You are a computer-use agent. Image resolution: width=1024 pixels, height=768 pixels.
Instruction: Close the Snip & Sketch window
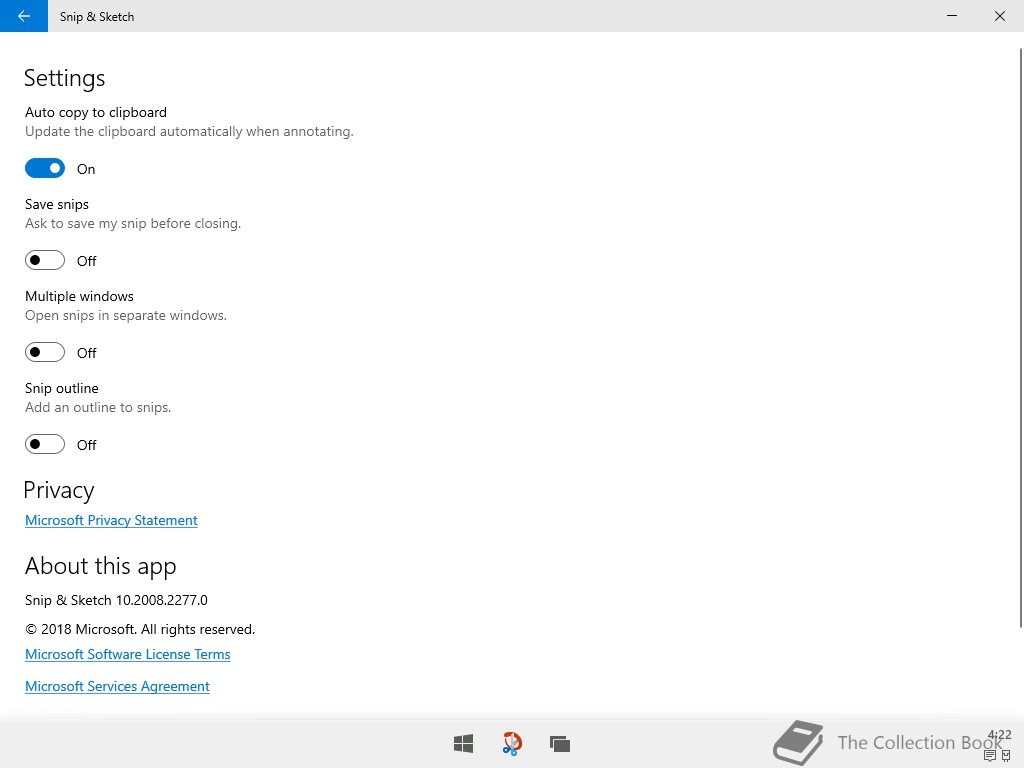pos(1000,16)
